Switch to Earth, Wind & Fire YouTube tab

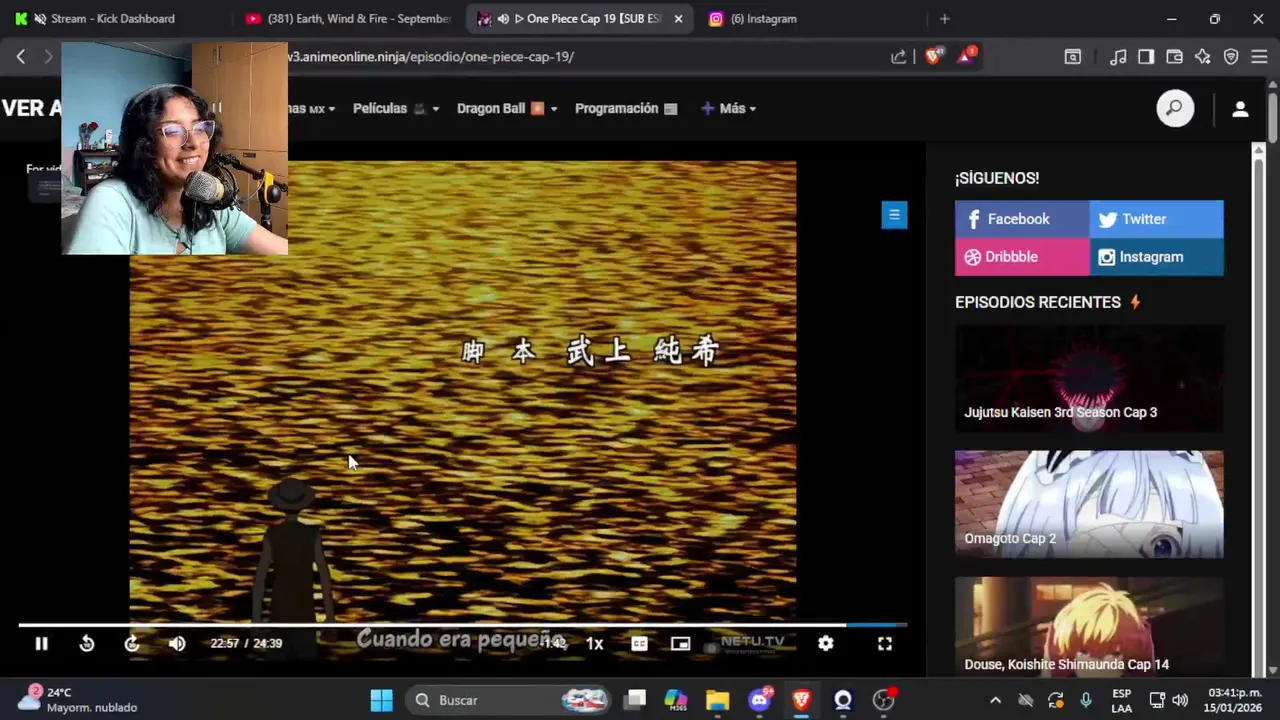click(x=349, y=18)
